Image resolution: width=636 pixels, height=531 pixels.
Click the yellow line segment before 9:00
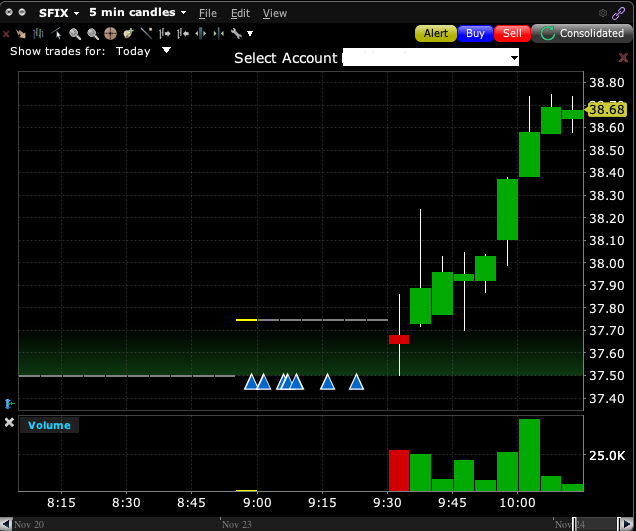tap(246, 320)
